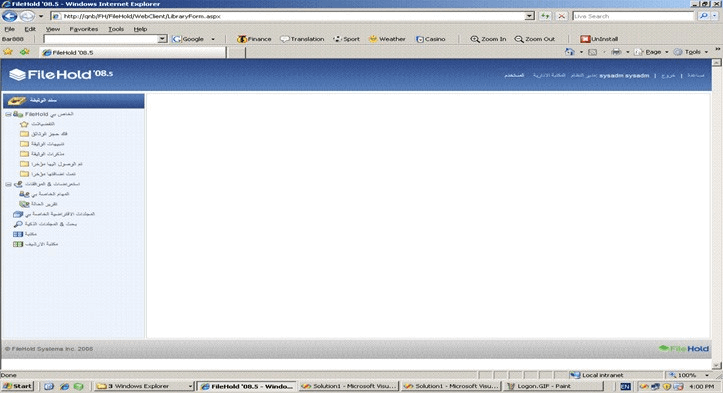Open the address bar dropdown arrow

click(530, 16)
